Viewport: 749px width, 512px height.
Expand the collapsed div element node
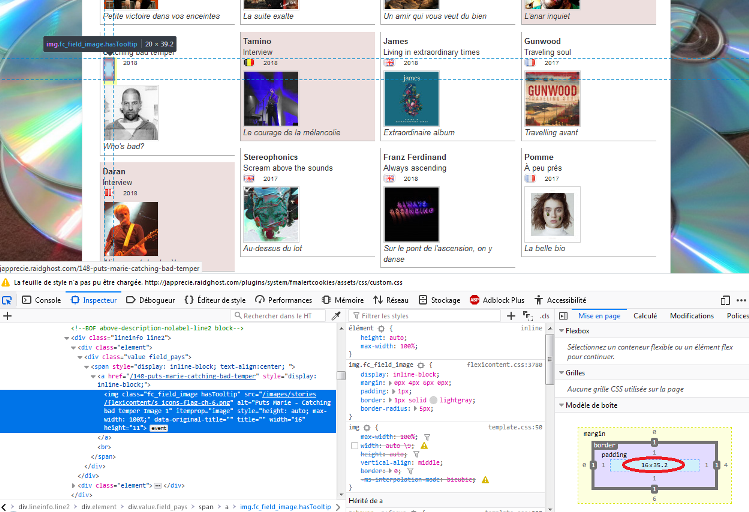(x=73, y=485)
